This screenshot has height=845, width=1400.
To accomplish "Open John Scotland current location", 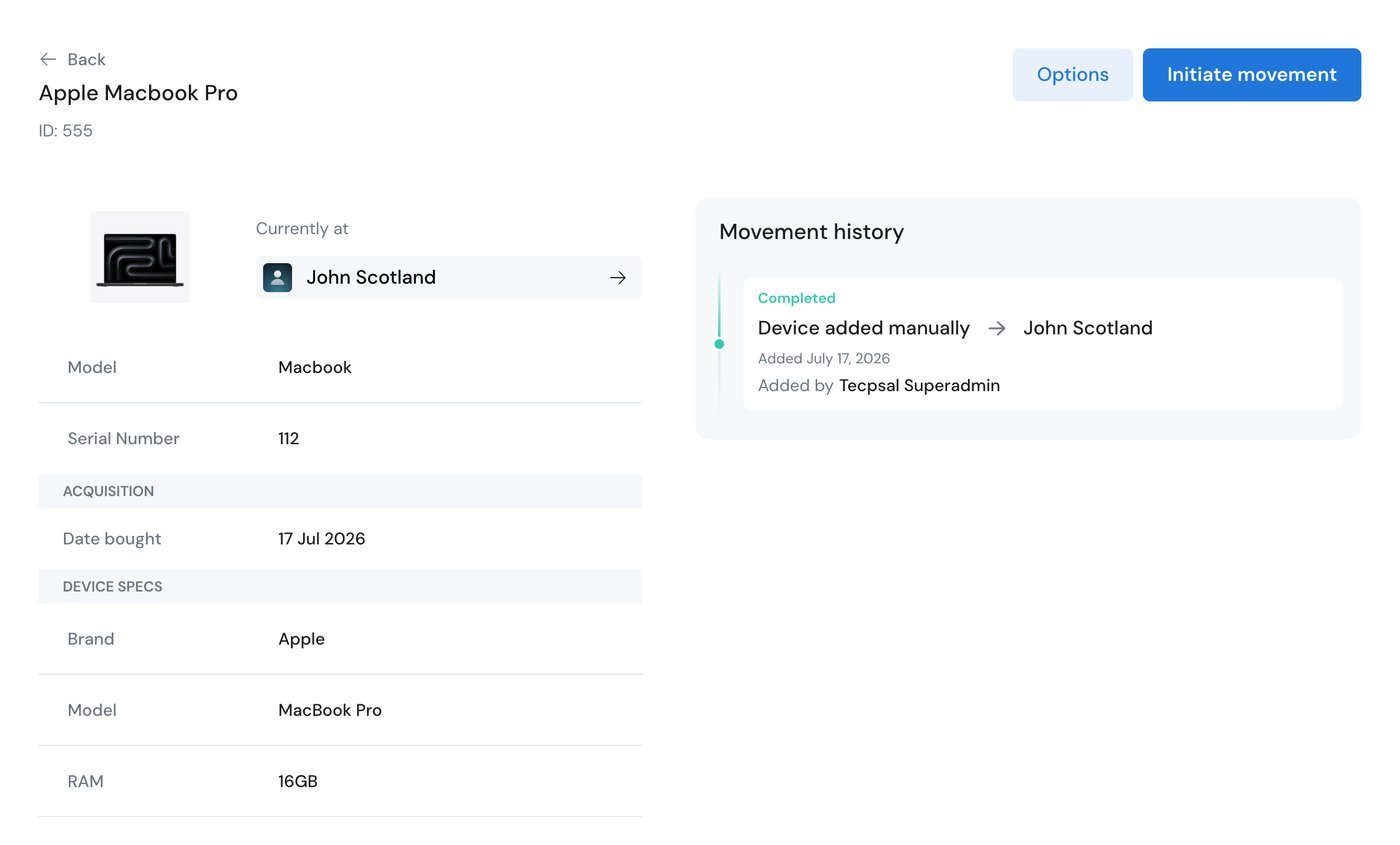I will [x=449, y=278].
